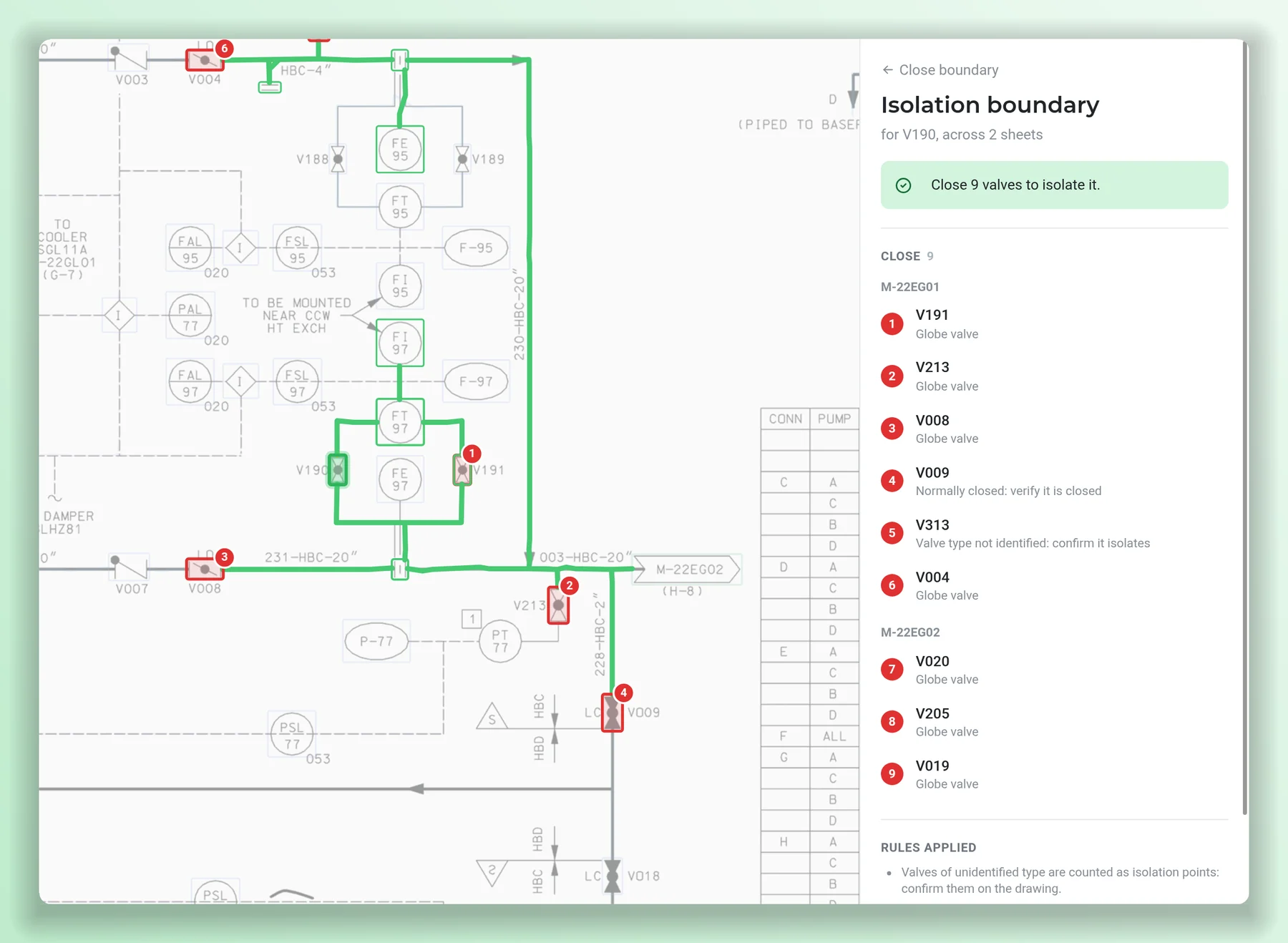The image size is (1288, 943).
Task: Click valve V213 symbol on the diagram
Action: (x=558, y=605)
